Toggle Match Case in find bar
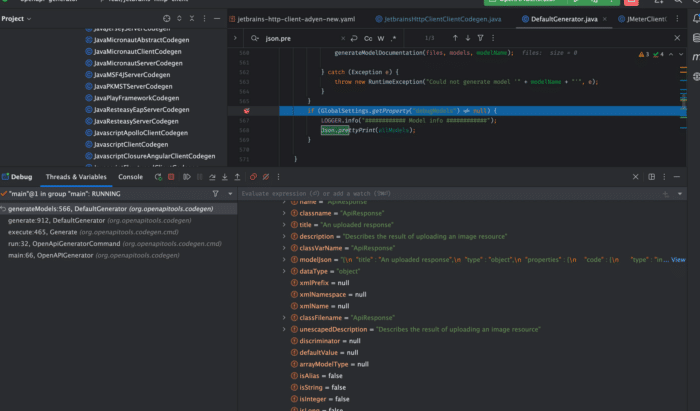 tap(368, 38)
